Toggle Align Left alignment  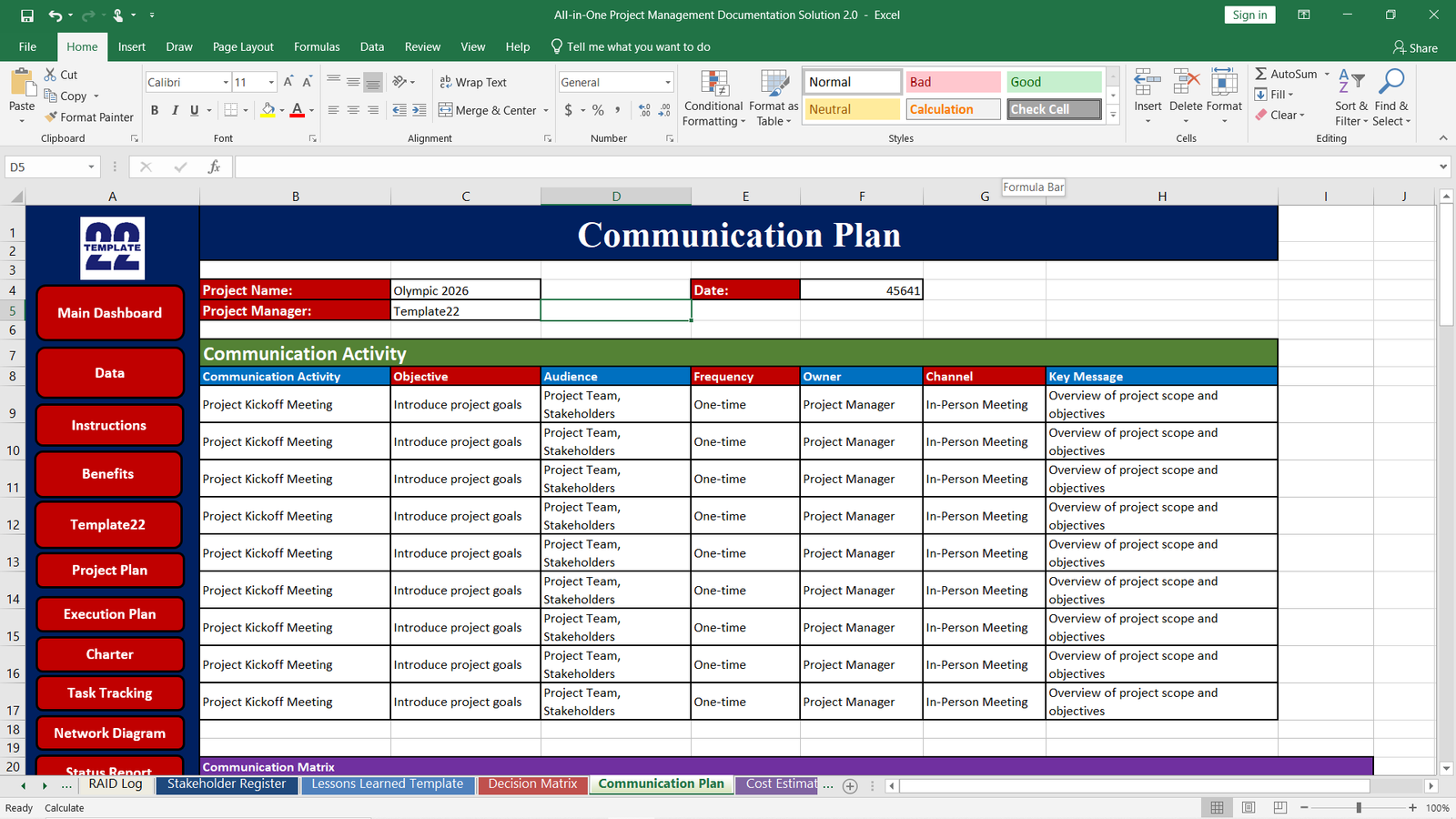[x=333, y=110]
